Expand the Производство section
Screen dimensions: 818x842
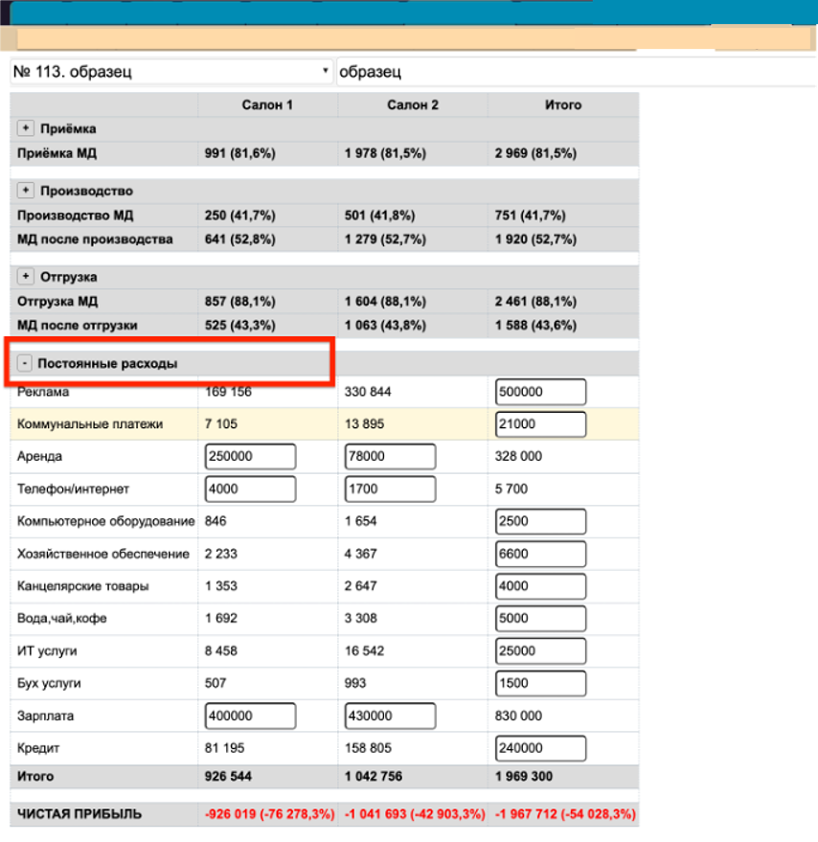26,191
